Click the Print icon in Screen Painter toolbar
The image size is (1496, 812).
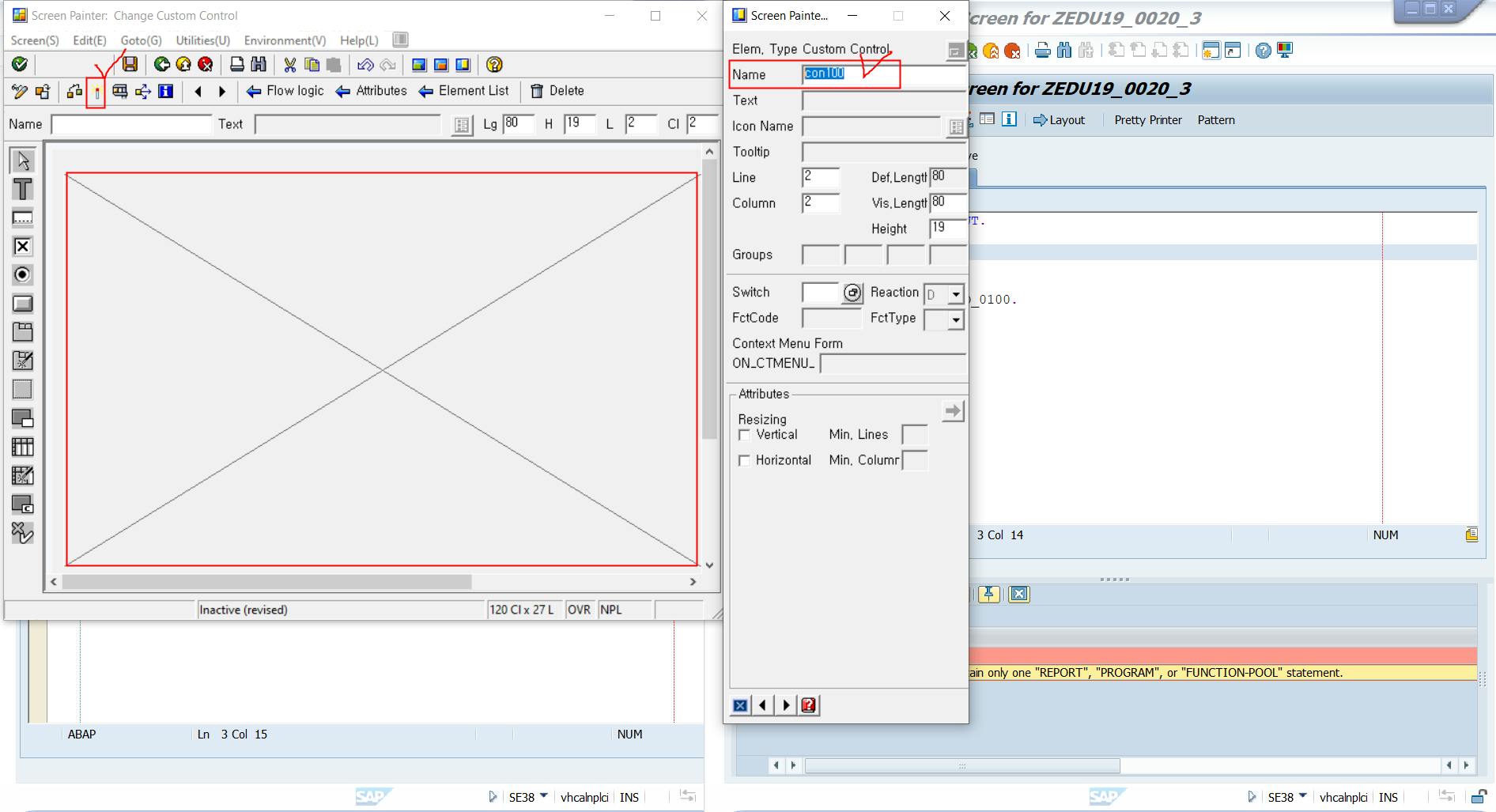point(236,65)
